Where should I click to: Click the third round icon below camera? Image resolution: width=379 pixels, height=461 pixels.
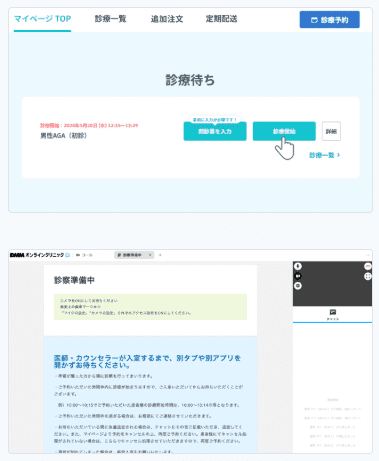pyautogui.click(x=298, y=286)
